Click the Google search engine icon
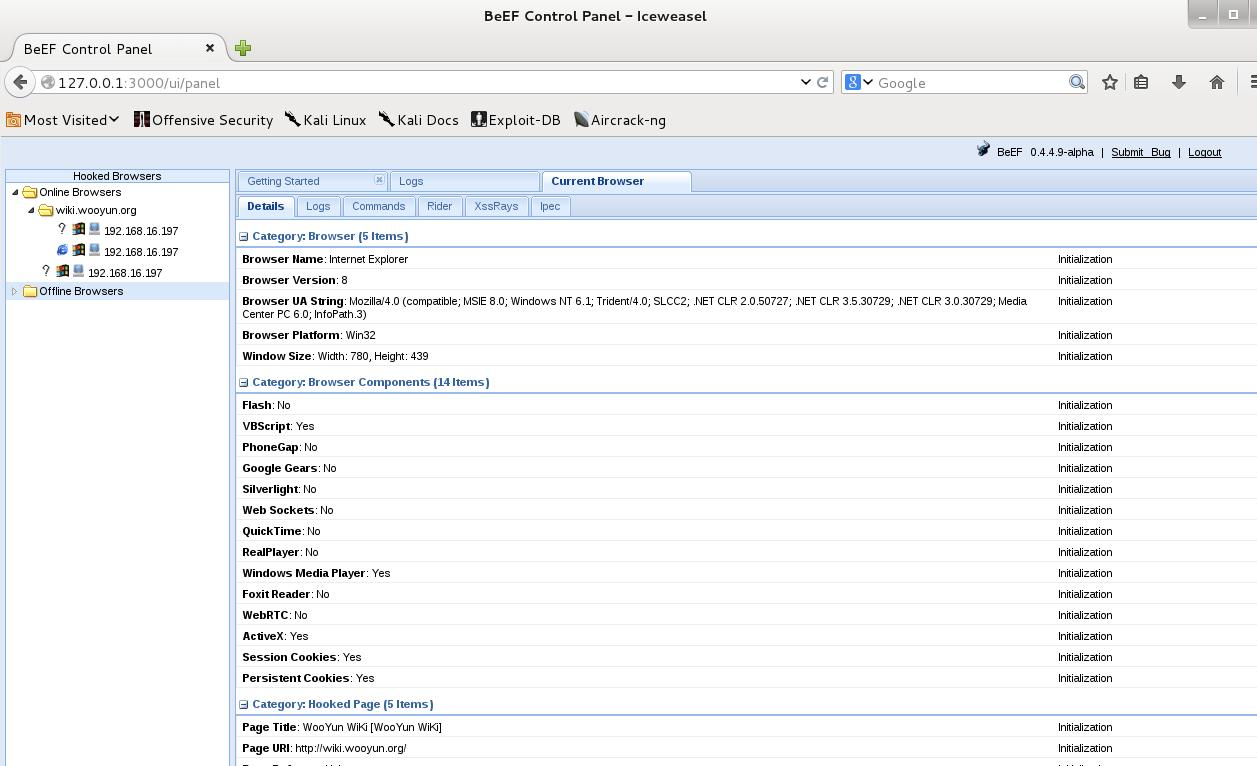Viewport: 1257px width, 766px height. coord(852,82)
